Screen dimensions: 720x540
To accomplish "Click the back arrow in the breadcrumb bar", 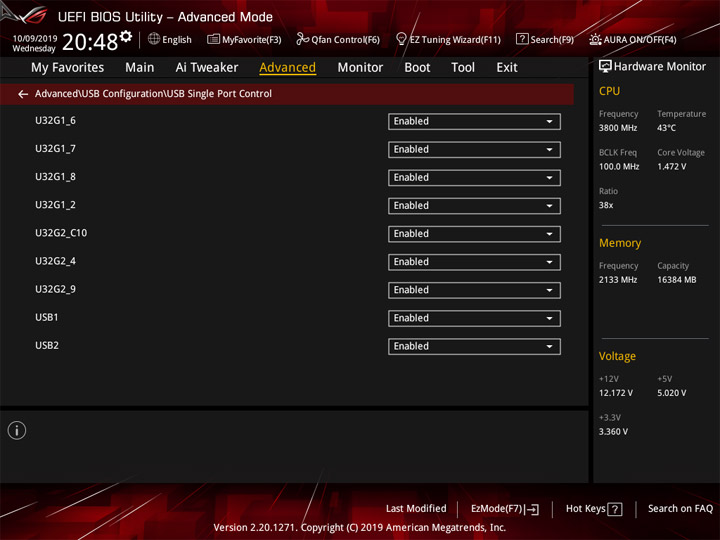I will click(23, 94).
